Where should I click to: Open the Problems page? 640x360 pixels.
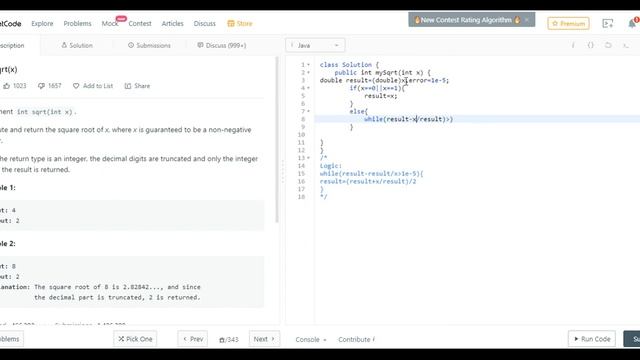coord(77,24)
